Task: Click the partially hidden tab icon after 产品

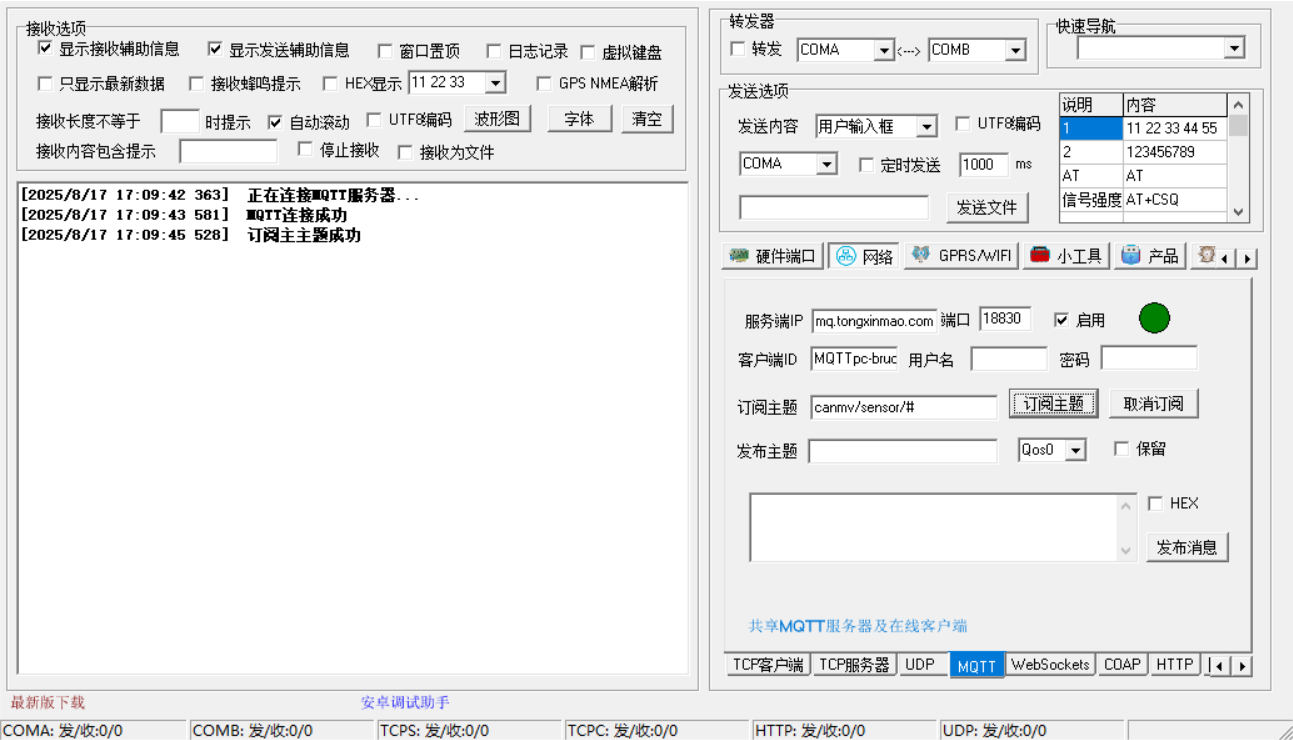Action: [1205, 256]
